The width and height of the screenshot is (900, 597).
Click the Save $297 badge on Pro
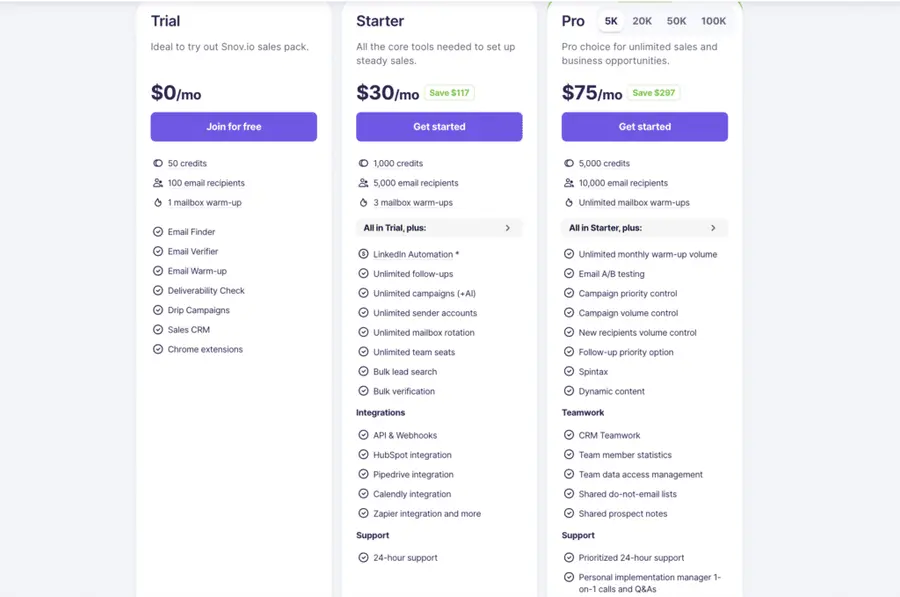[654, 92]
